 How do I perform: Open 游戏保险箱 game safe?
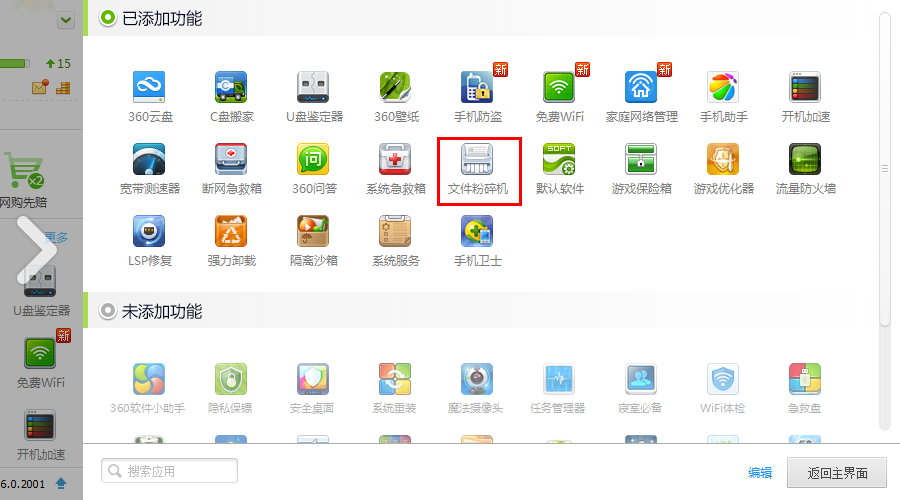pyautogui.click(x=641, y=169)
